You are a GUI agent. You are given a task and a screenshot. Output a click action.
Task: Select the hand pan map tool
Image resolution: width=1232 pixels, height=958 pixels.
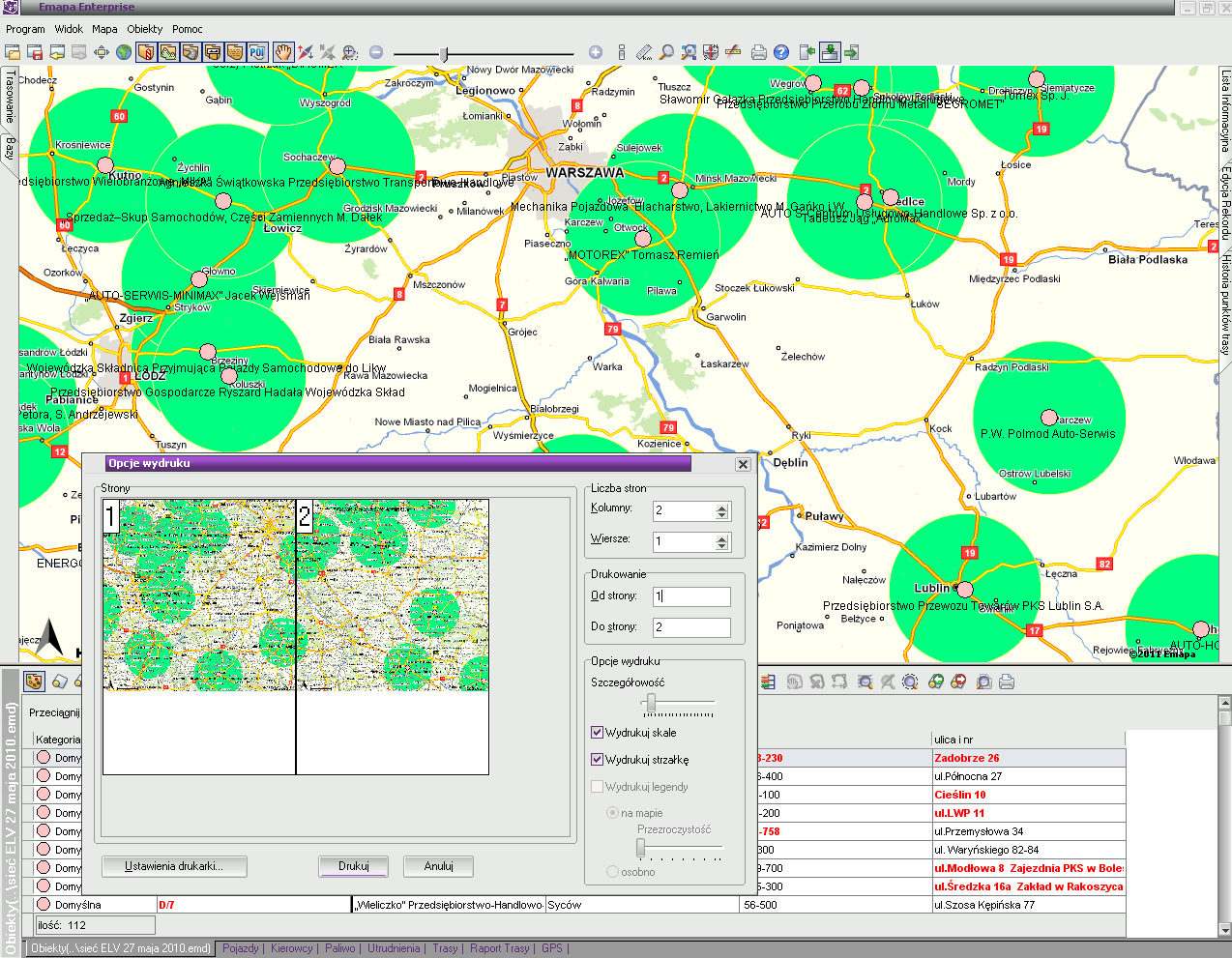coord(283,52)
